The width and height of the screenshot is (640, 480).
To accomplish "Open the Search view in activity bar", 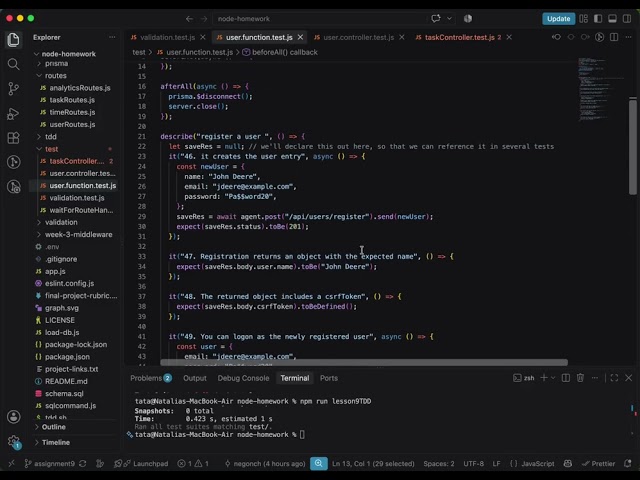I will click(x=13, y=64).
